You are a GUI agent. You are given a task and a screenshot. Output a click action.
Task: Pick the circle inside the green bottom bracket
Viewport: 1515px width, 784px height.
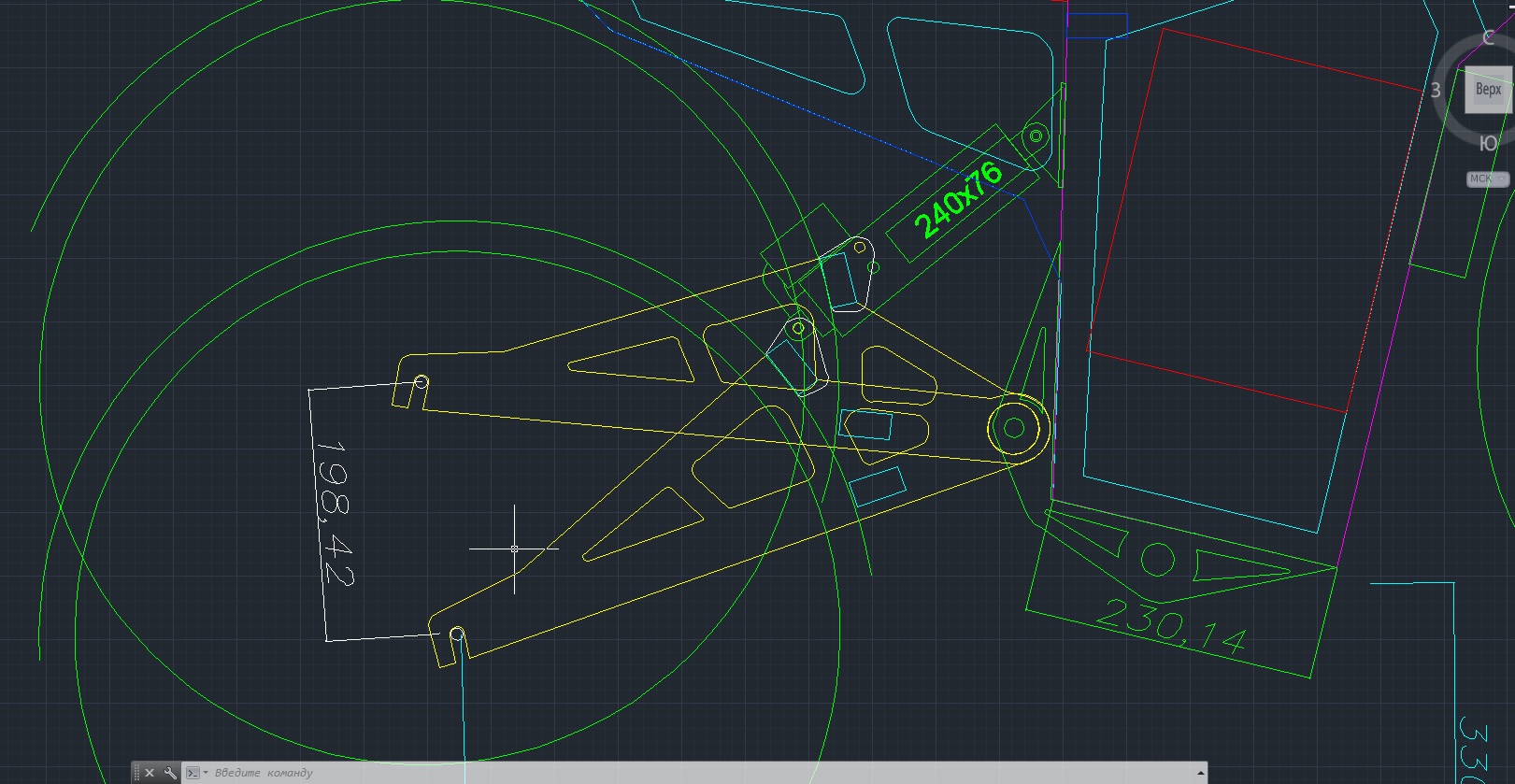[x=1157, y=560]
